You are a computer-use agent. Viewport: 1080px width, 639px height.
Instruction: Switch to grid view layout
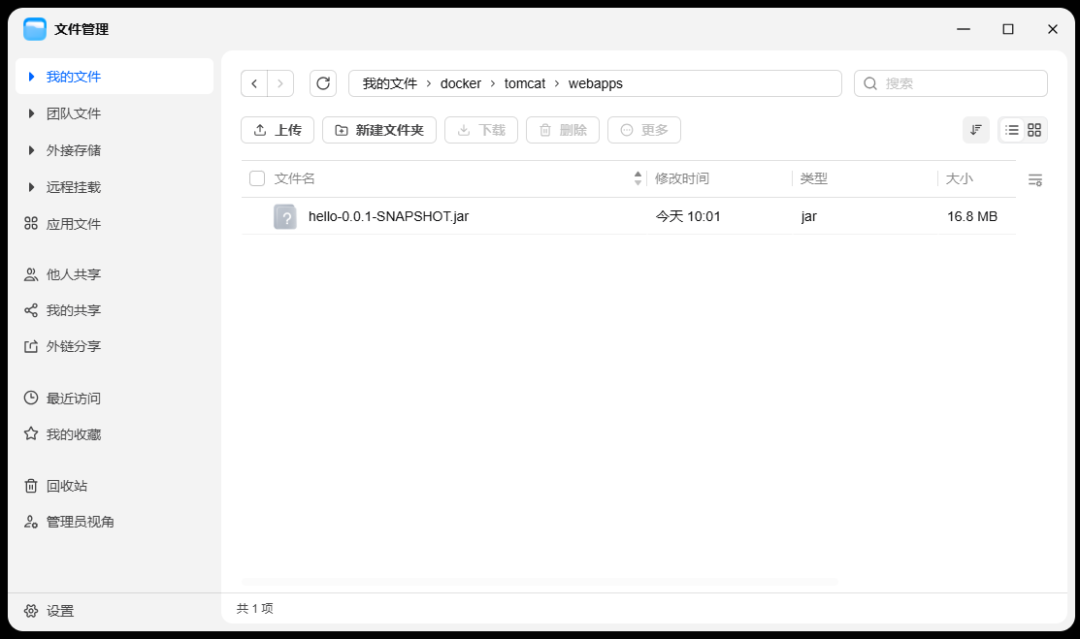point(1034,130)
